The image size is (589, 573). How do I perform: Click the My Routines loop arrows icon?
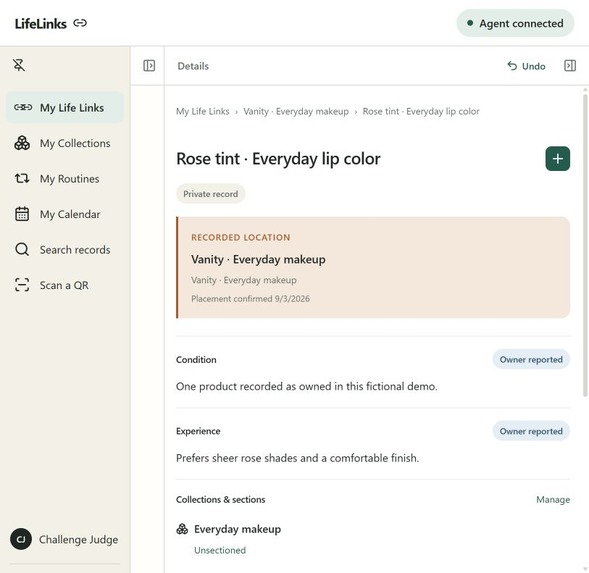tap(22, 178)
